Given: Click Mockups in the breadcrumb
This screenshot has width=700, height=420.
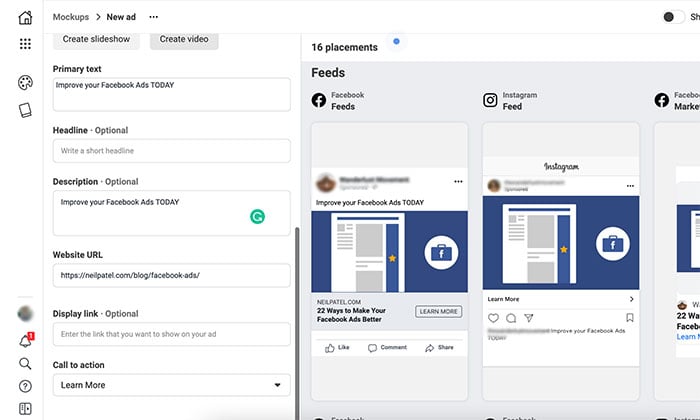Looking at the screenshot, I should (71, 17).
